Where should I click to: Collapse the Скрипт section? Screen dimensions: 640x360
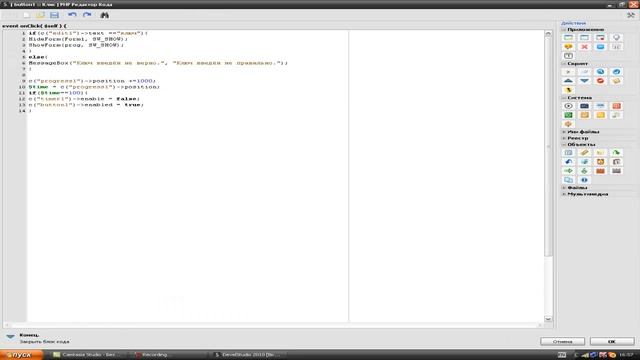pyautogui.click(x=564, y=64)
